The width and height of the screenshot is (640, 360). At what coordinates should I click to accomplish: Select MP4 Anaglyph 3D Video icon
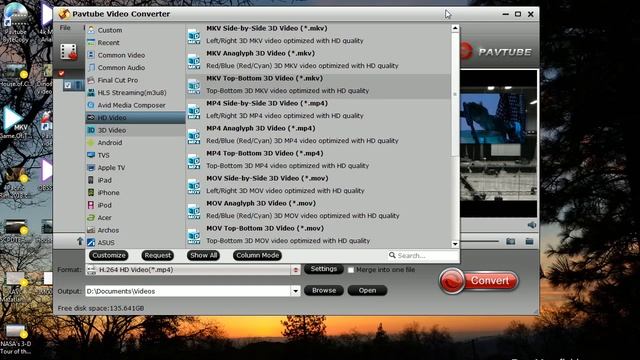click(194, 136)
